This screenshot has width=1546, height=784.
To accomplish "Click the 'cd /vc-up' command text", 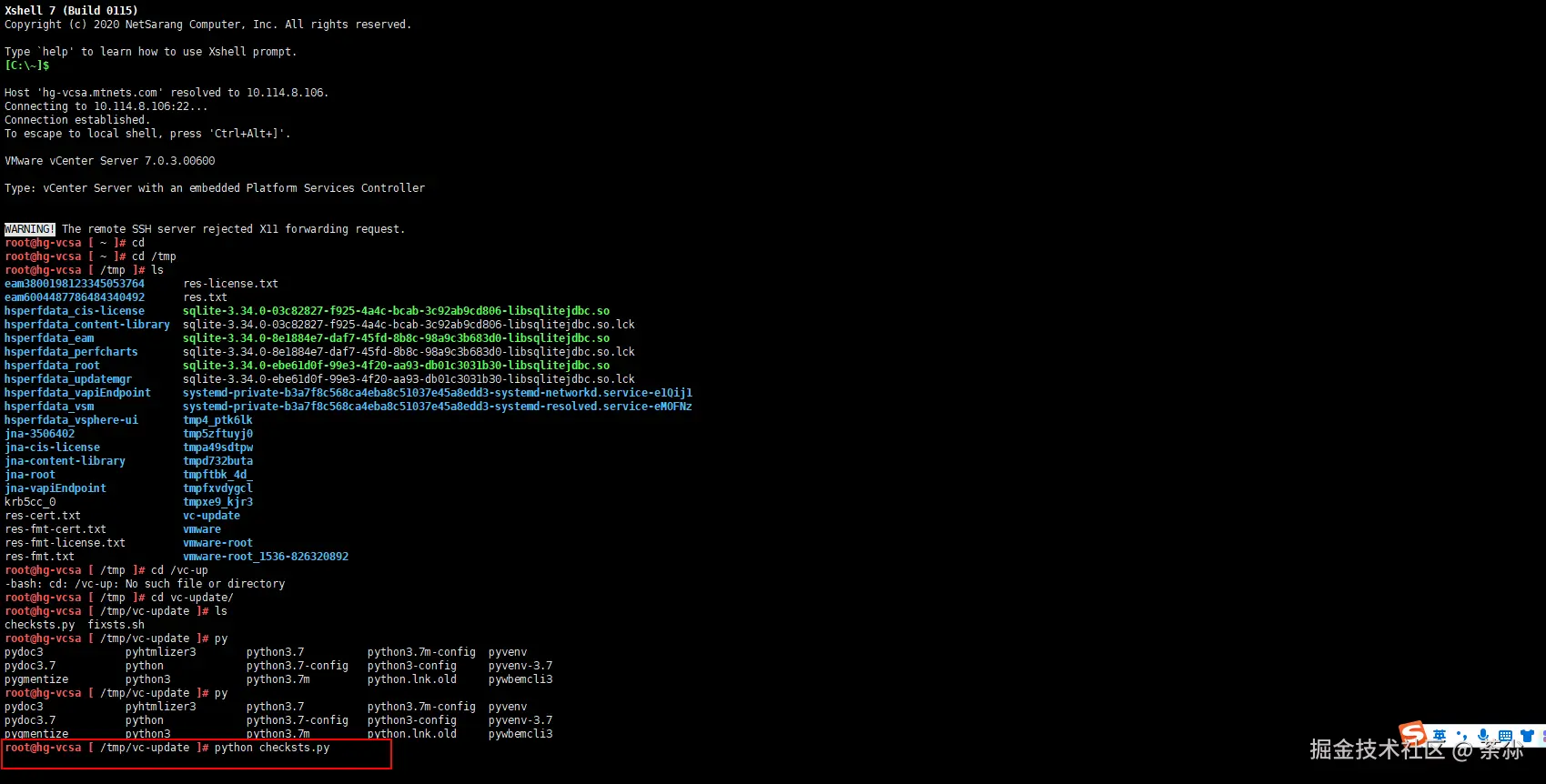I will pyautogui.click(x=179, y=570).
